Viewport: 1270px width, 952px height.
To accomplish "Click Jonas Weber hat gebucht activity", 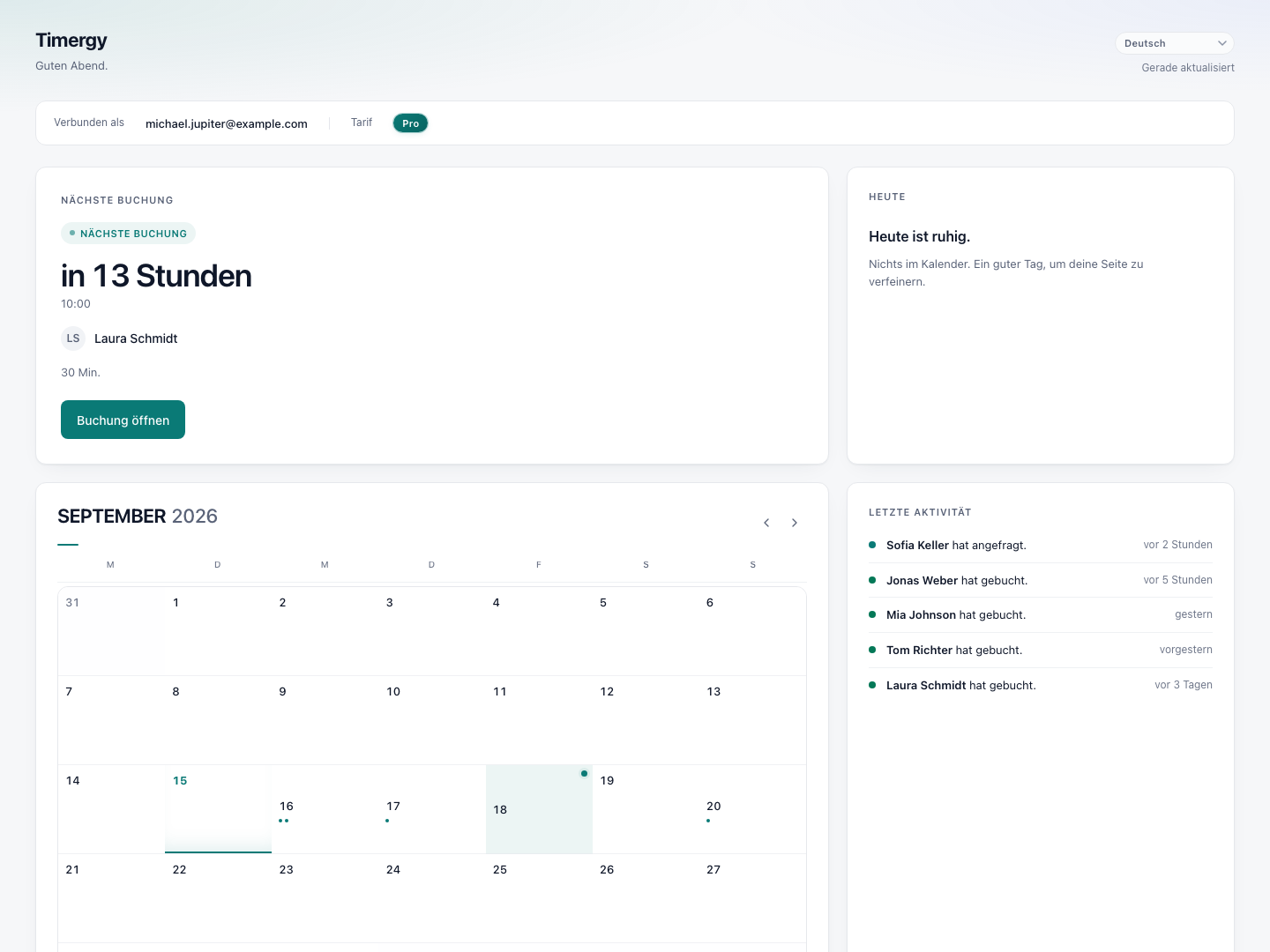I will (1041, 580).
